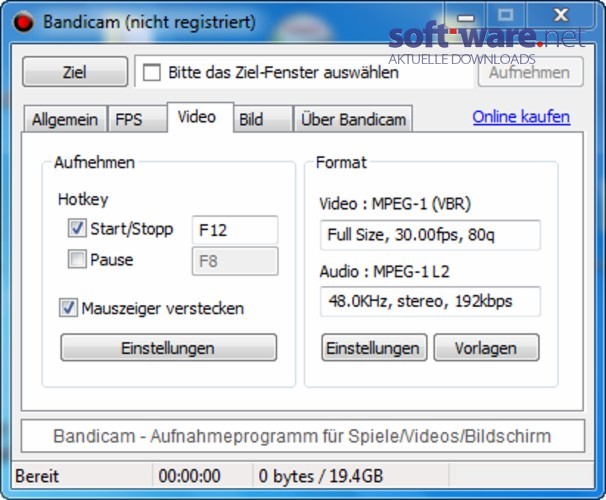The image size is (606, 500).
Task: Maximize the Bandicam window
Action: click(506, 16)
